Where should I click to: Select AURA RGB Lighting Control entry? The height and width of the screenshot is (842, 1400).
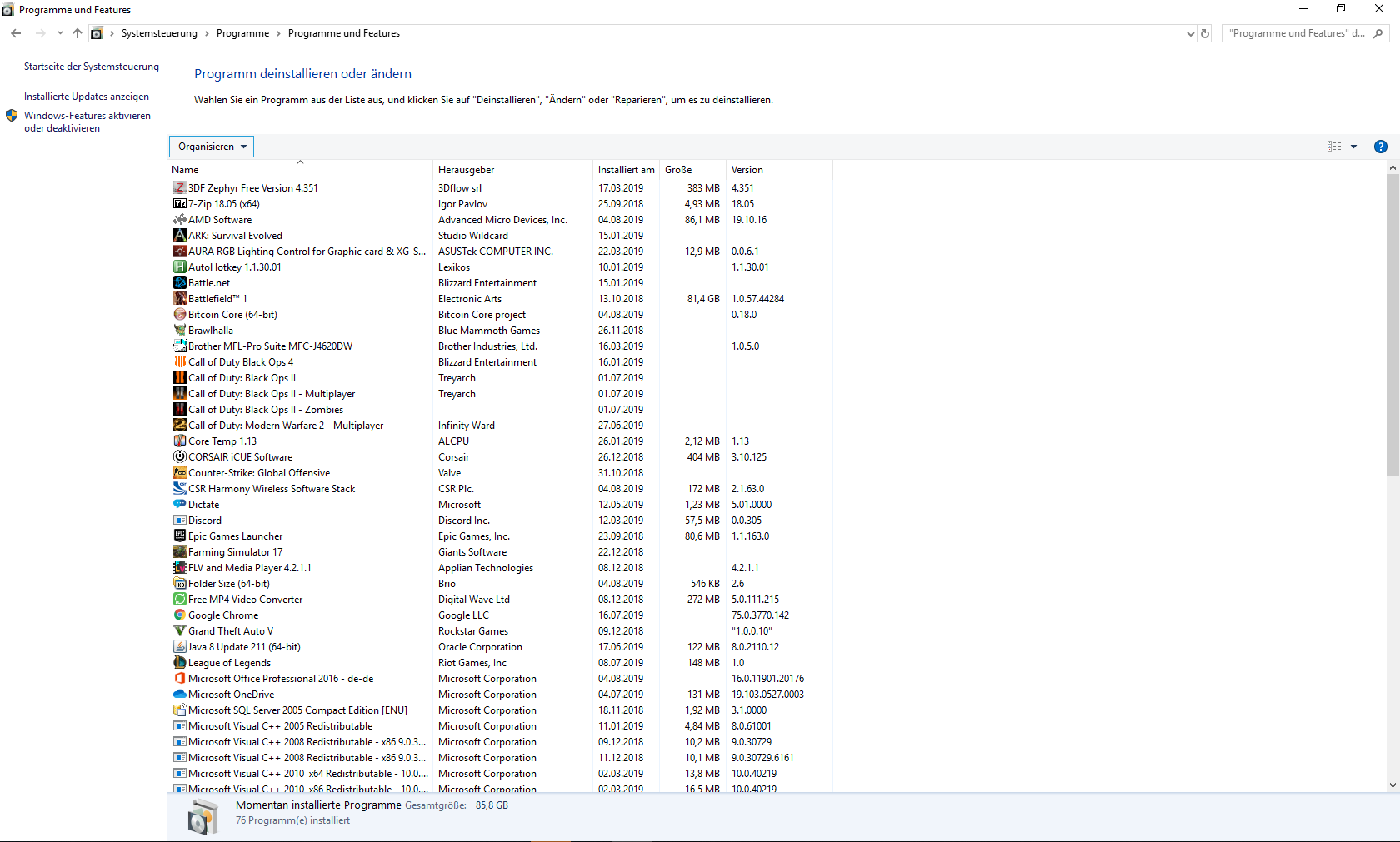click(501, 252)
